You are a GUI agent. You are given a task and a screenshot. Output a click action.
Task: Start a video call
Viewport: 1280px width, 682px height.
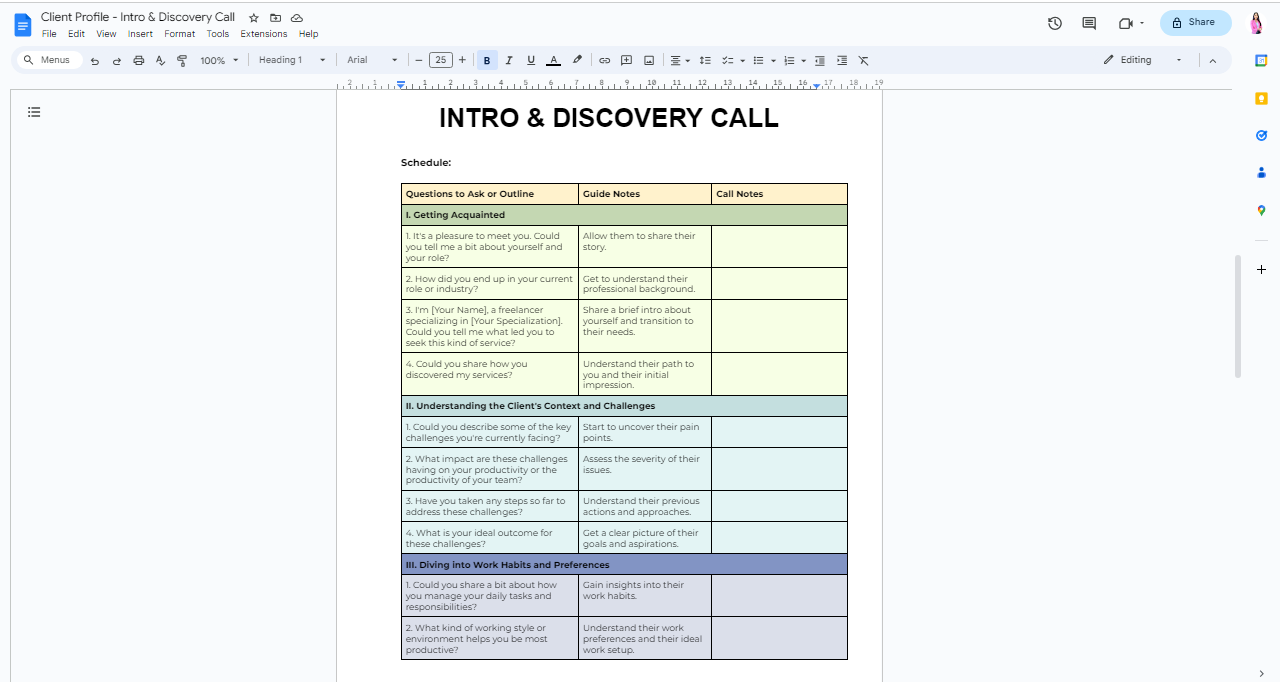pyautogui.click(x=1126, y=23)
